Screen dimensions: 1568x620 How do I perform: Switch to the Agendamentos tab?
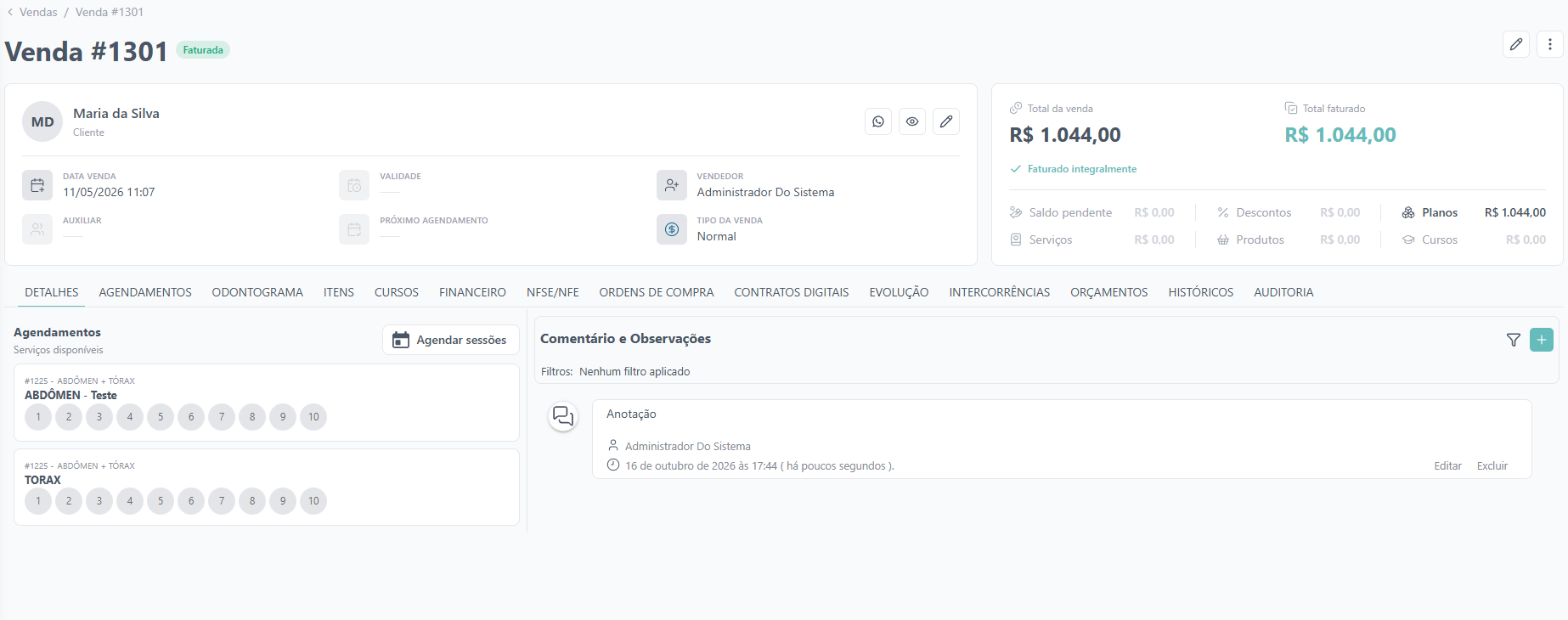[145, 292]
